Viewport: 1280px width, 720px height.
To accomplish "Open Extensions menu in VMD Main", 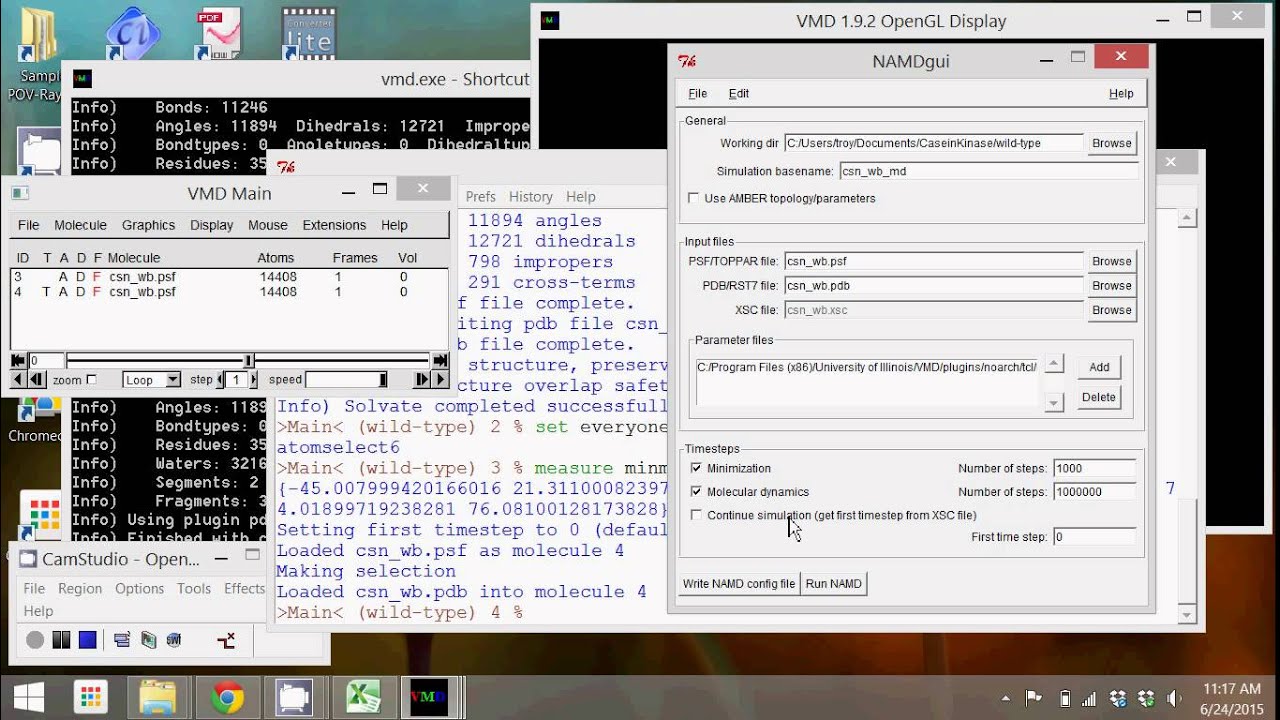I will coord(334,225).
